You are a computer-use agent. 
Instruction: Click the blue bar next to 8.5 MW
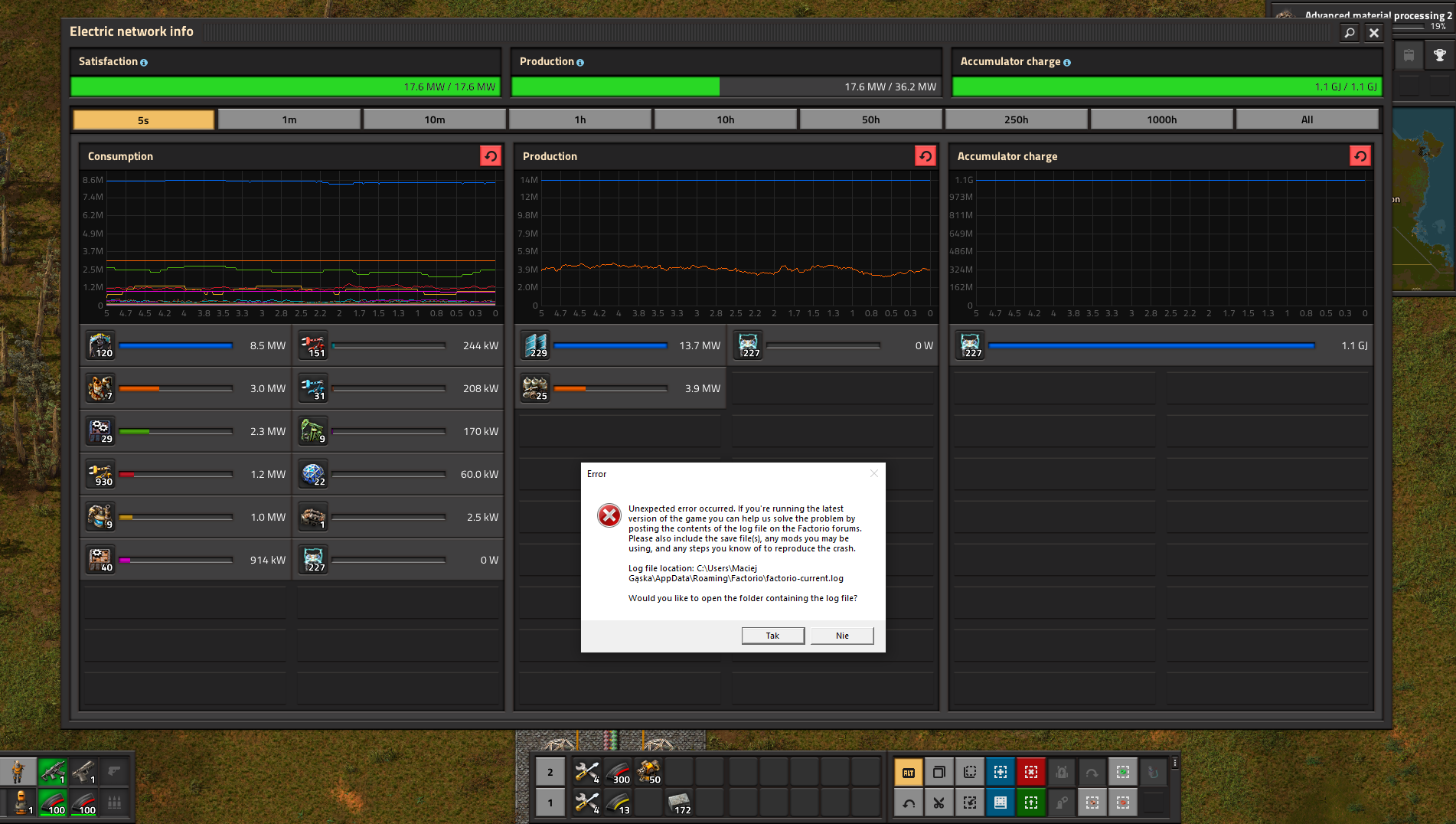(175, 345)
